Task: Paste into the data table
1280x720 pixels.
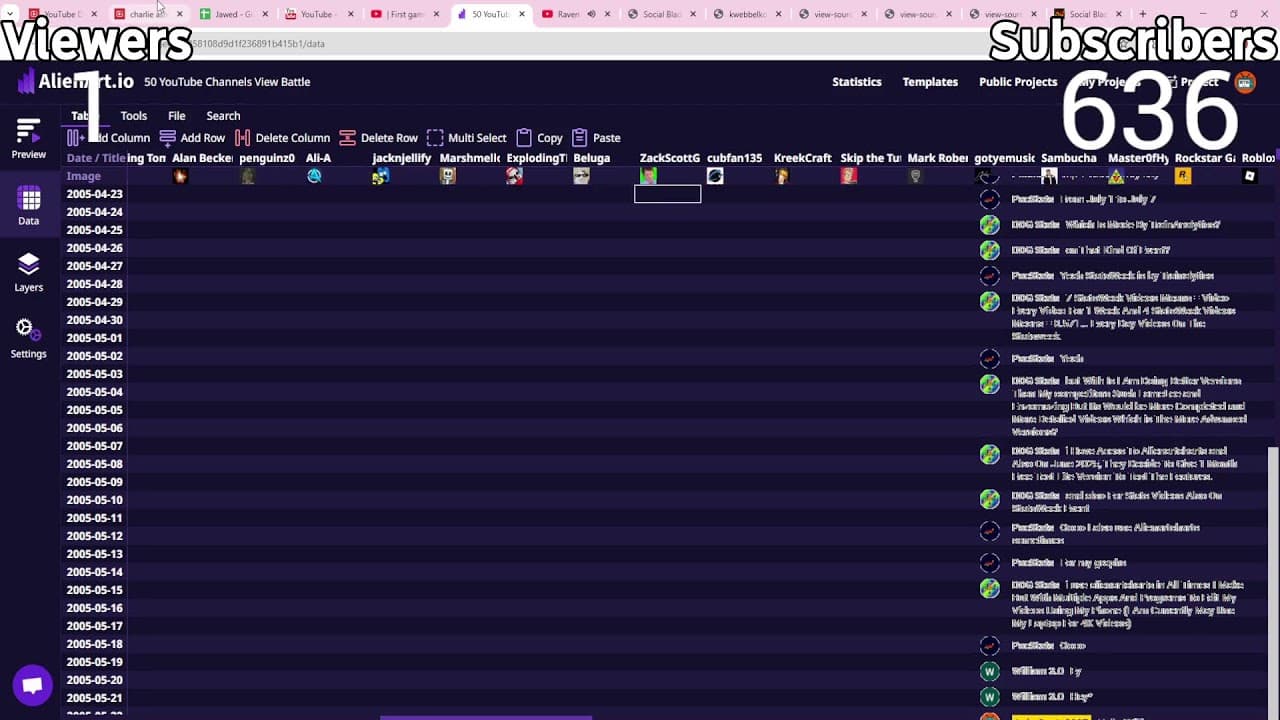Action: 596,138
